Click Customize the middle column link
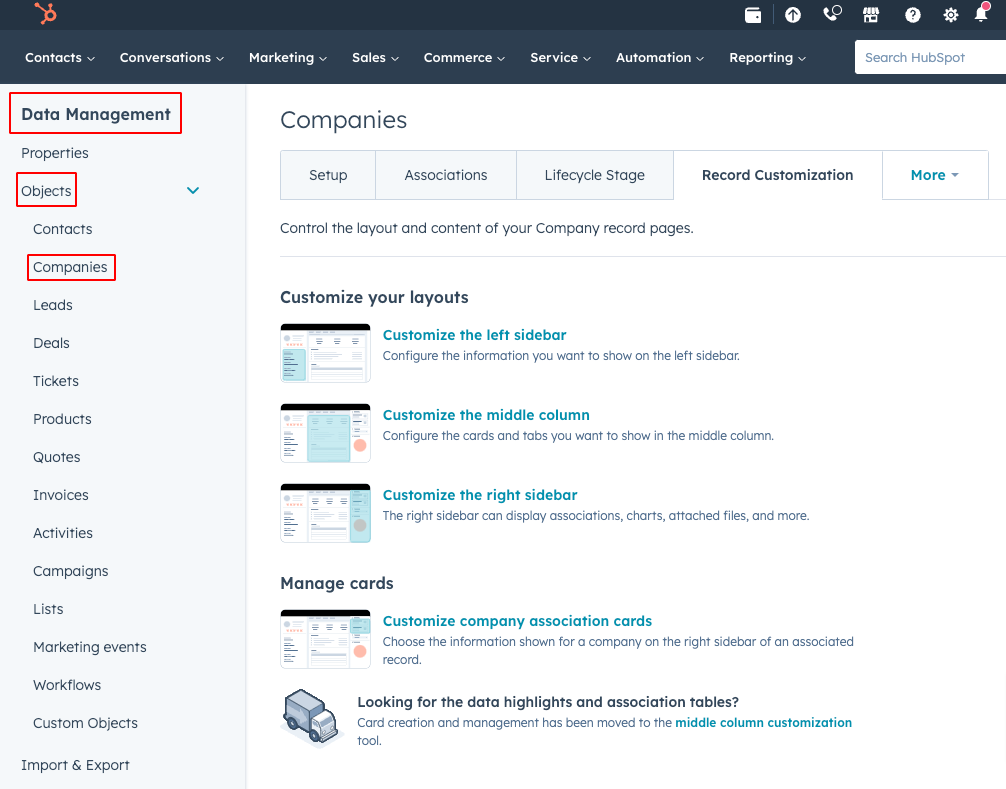The image size is (1006, 789). [486, 415]
